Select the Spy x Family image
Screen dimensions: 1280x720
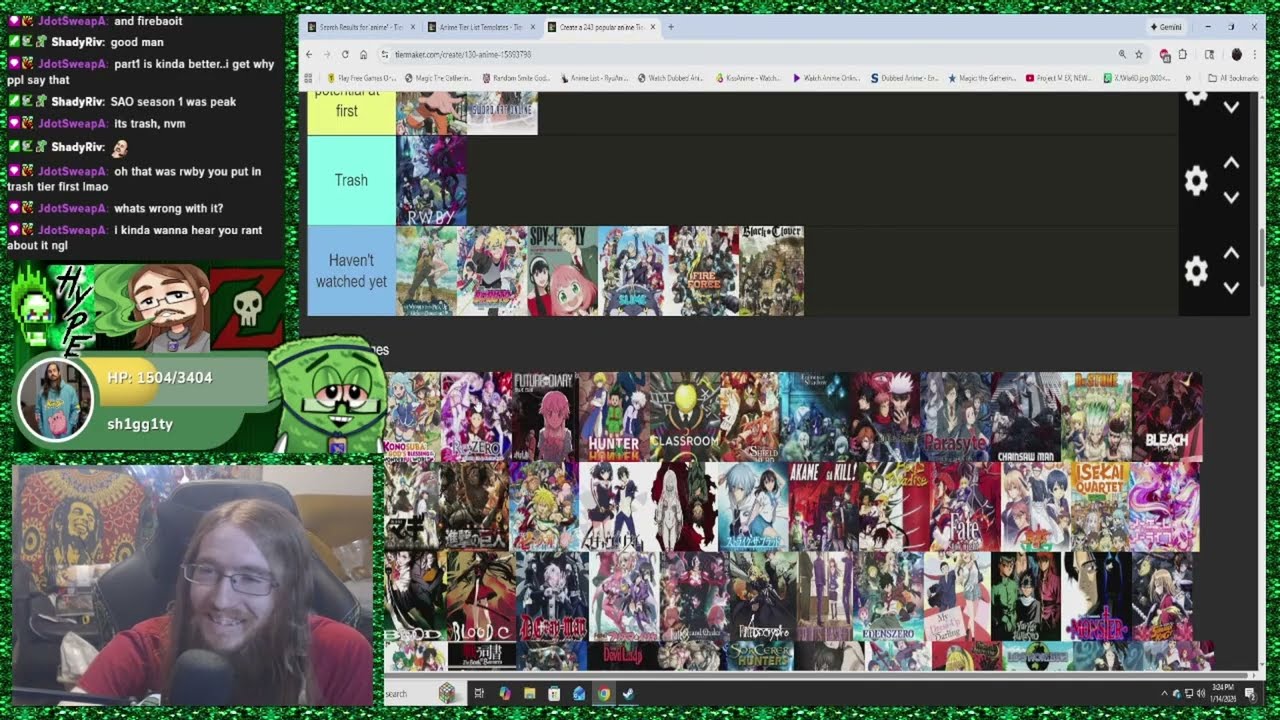[562, 271]
